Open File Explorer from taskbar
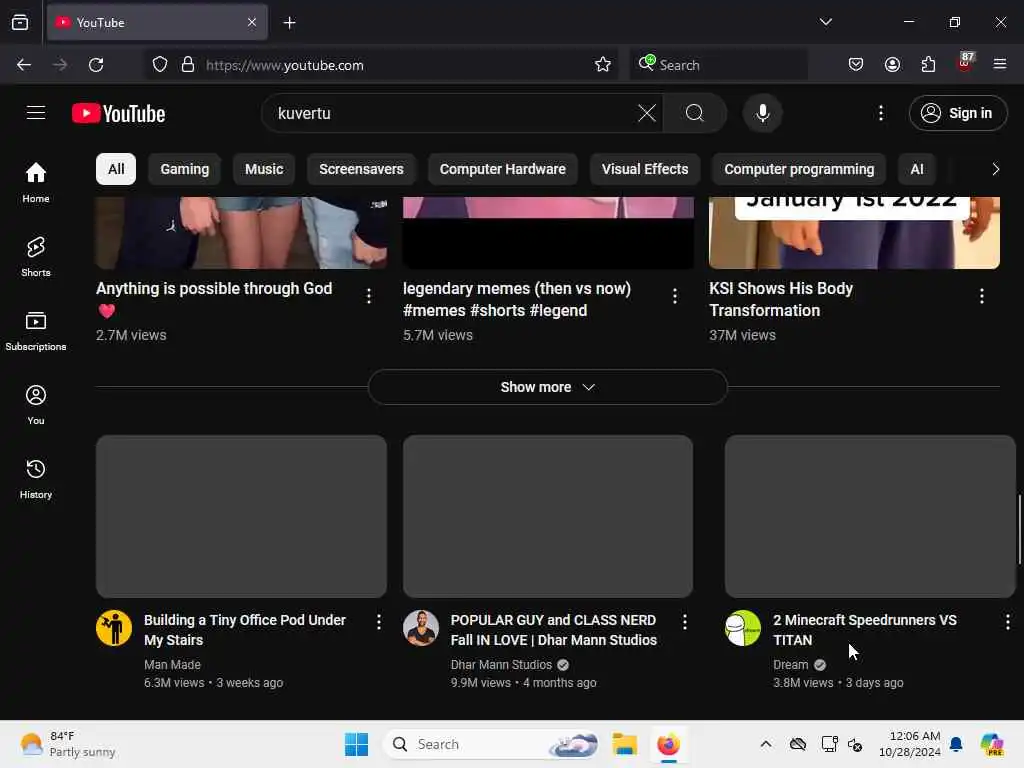 click(x=624, y=744)
